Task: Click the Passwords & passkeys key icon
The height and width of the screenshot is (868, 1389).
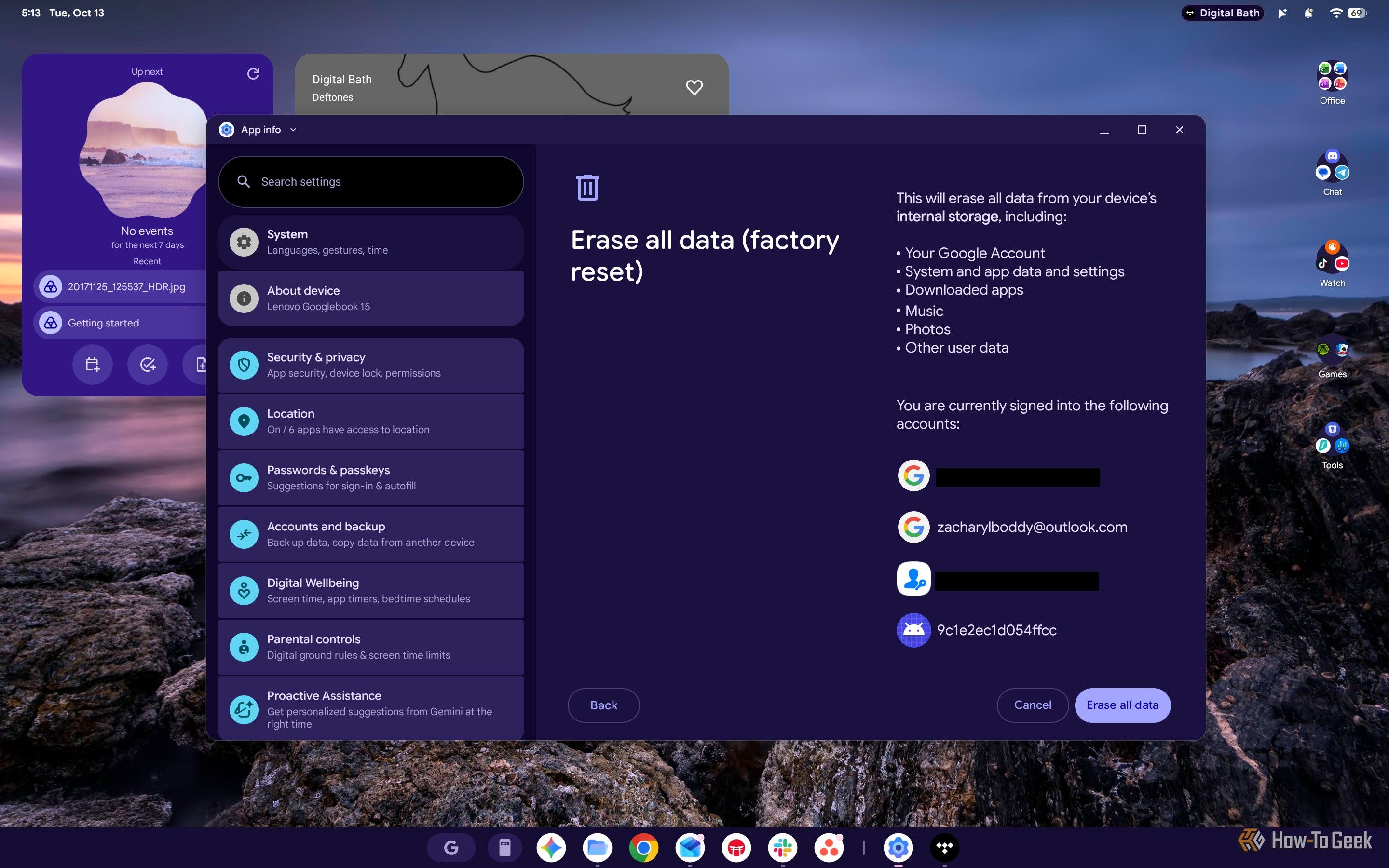Action: tap(244, 477)
